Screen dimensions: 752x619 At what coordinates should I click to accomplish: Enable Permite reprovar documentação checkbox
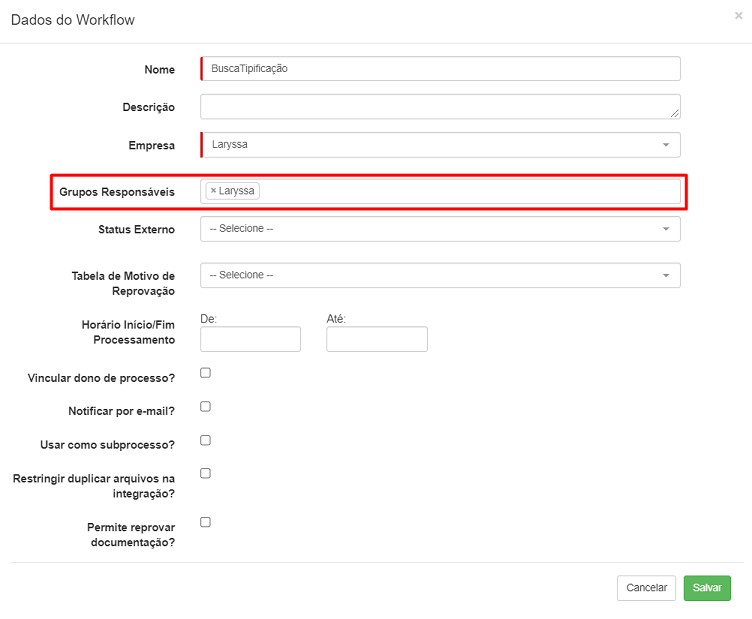205,522
